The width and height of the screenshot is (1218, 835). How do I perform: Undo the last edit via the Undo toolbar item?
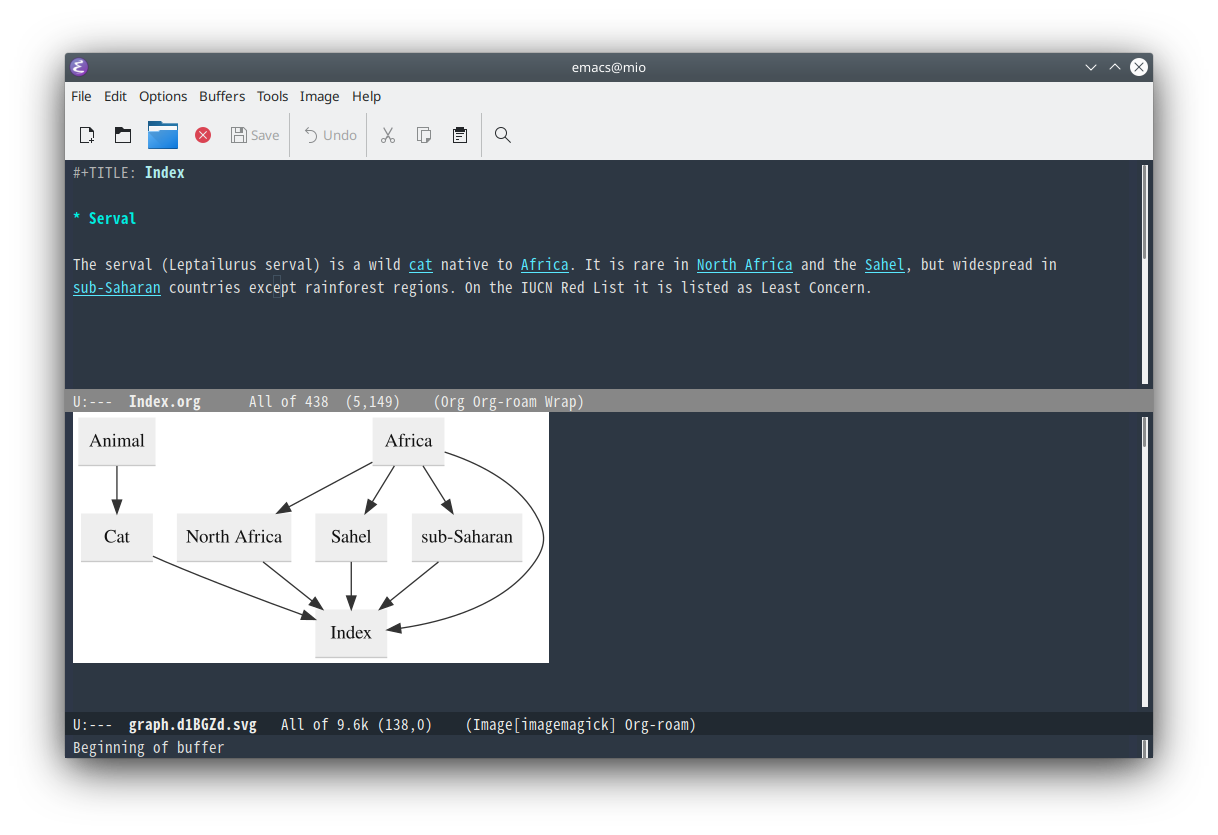[328, 134]
